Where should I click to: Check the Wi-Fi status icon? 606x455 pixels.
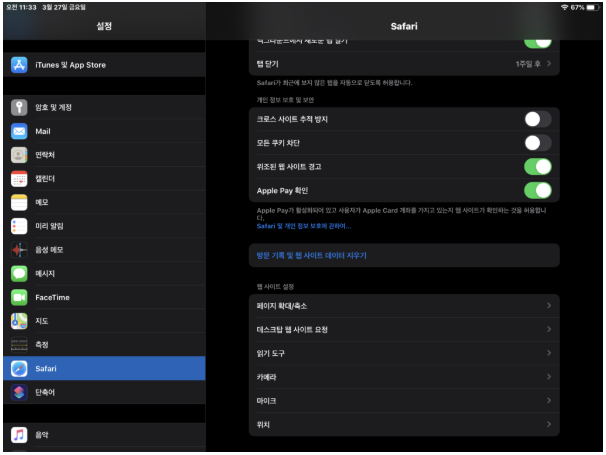pyautogui.click(x=565, y=7)
